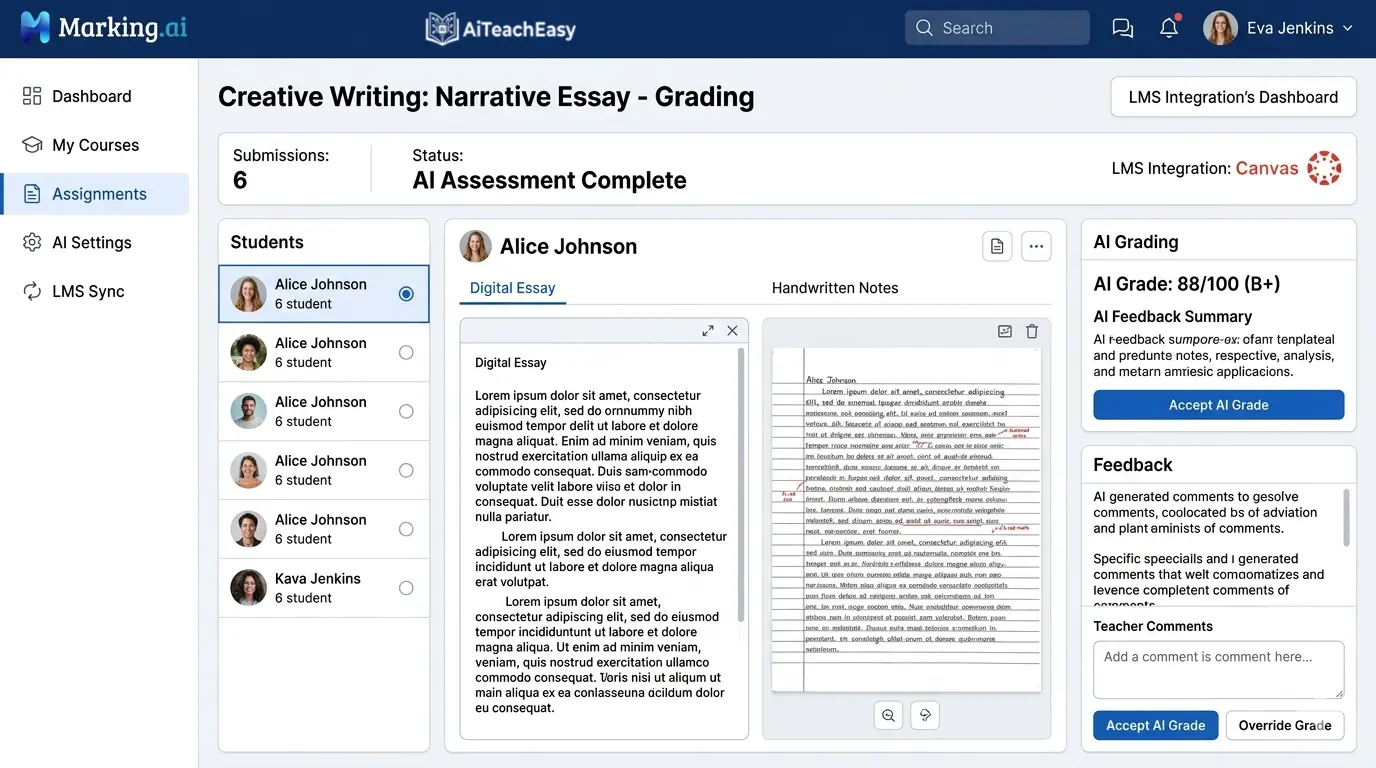Zoom out on the handwritten notes
The width and height of the screenshot is (1376, 768).
pyautogui.click(x=888, y=715)
